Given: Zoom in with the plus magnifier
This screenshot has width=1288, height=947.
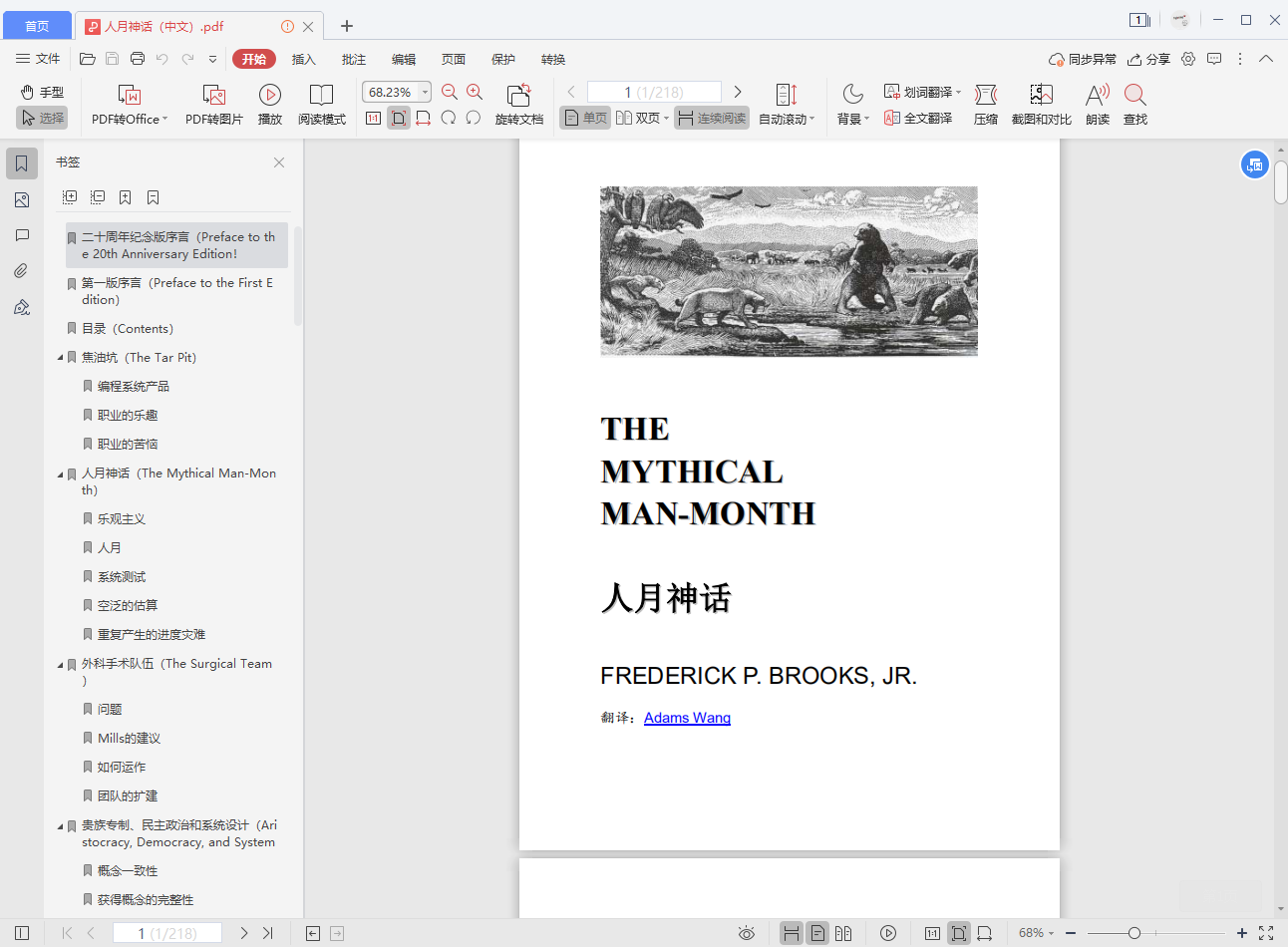Looking at the screenshot, I should pyautogui.click(x=475, y=92).
